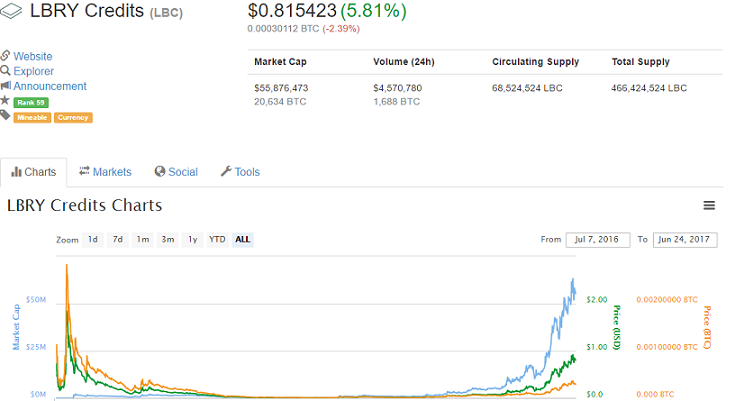Image resolution: width=735 pixels, height=401 pixels.
Task: Click the tag icon beside Mineable
Action: click(x=5, y=115)
